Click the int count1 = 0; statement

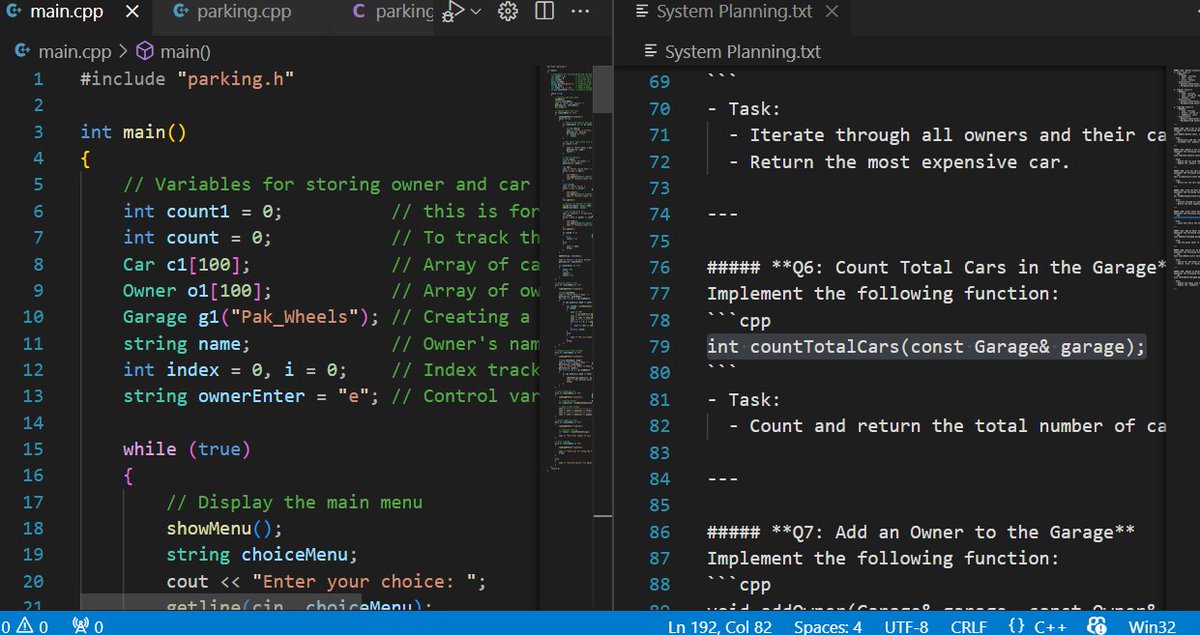click(x=203, y=211)
